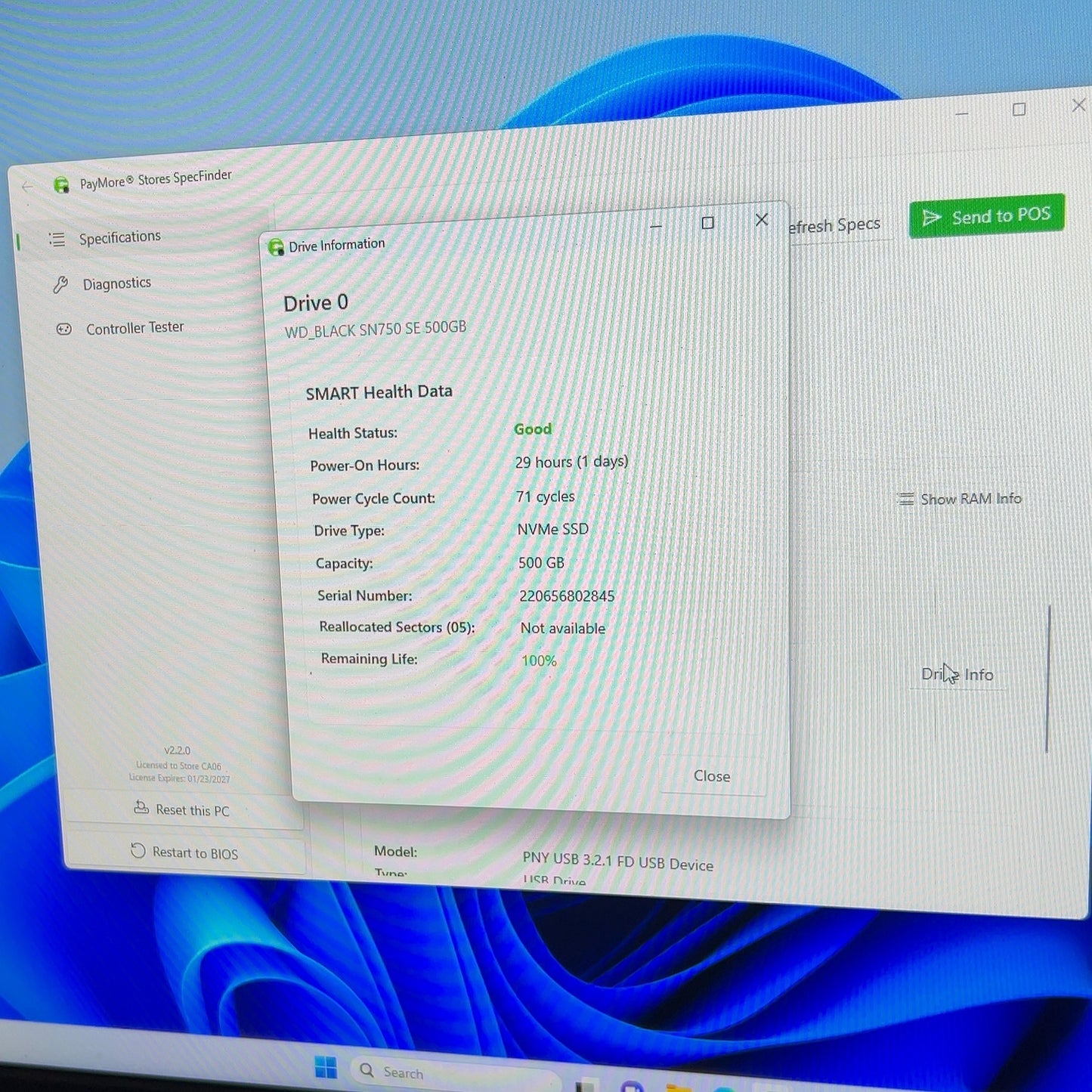Click the "SMART Health Data" heading
Viewport: 1092px width, 1092px height.
coord(379,392)
